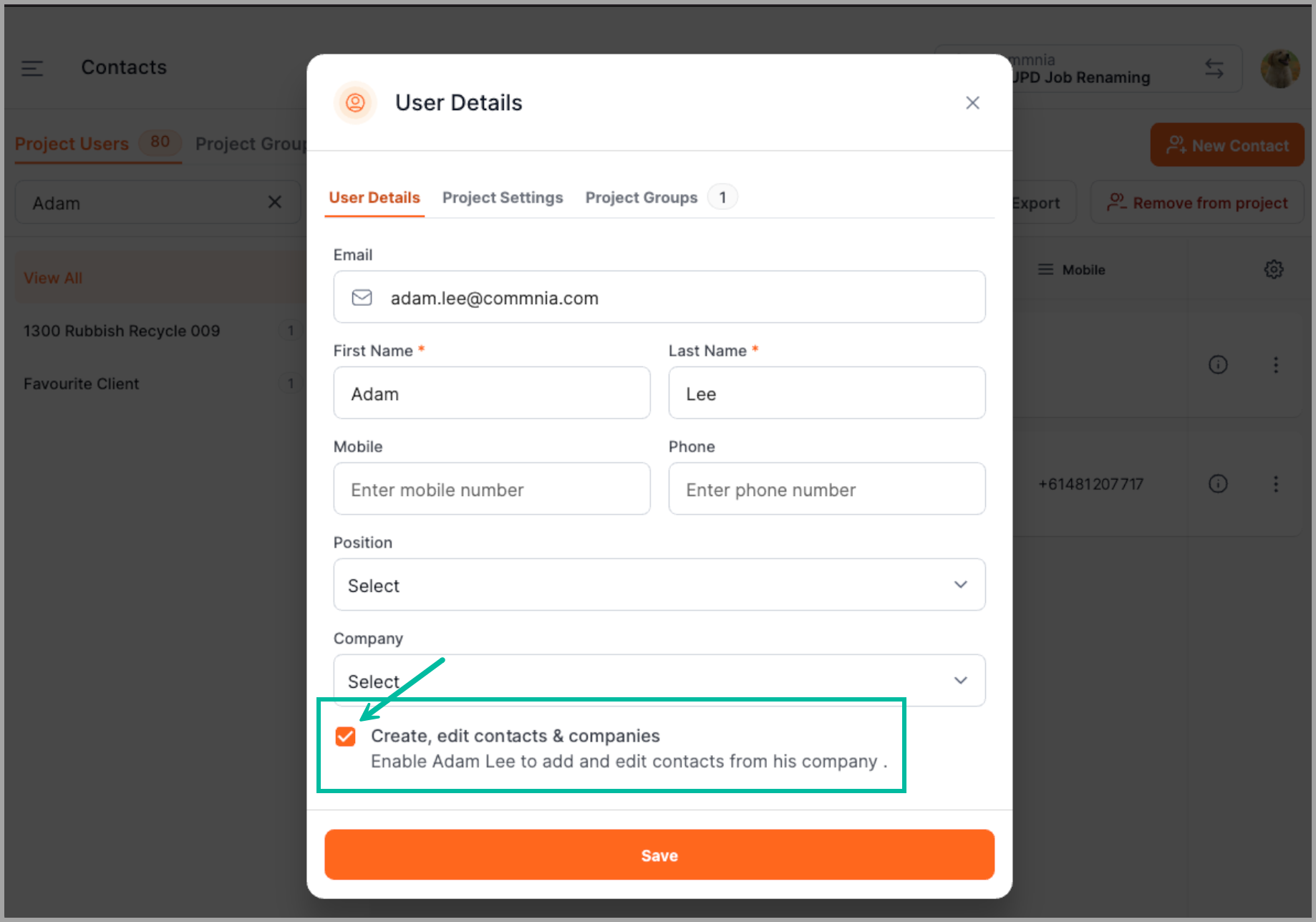Clear the Adam search field
The width and height of the screenshot is (1316, 922).
[274, 203]
